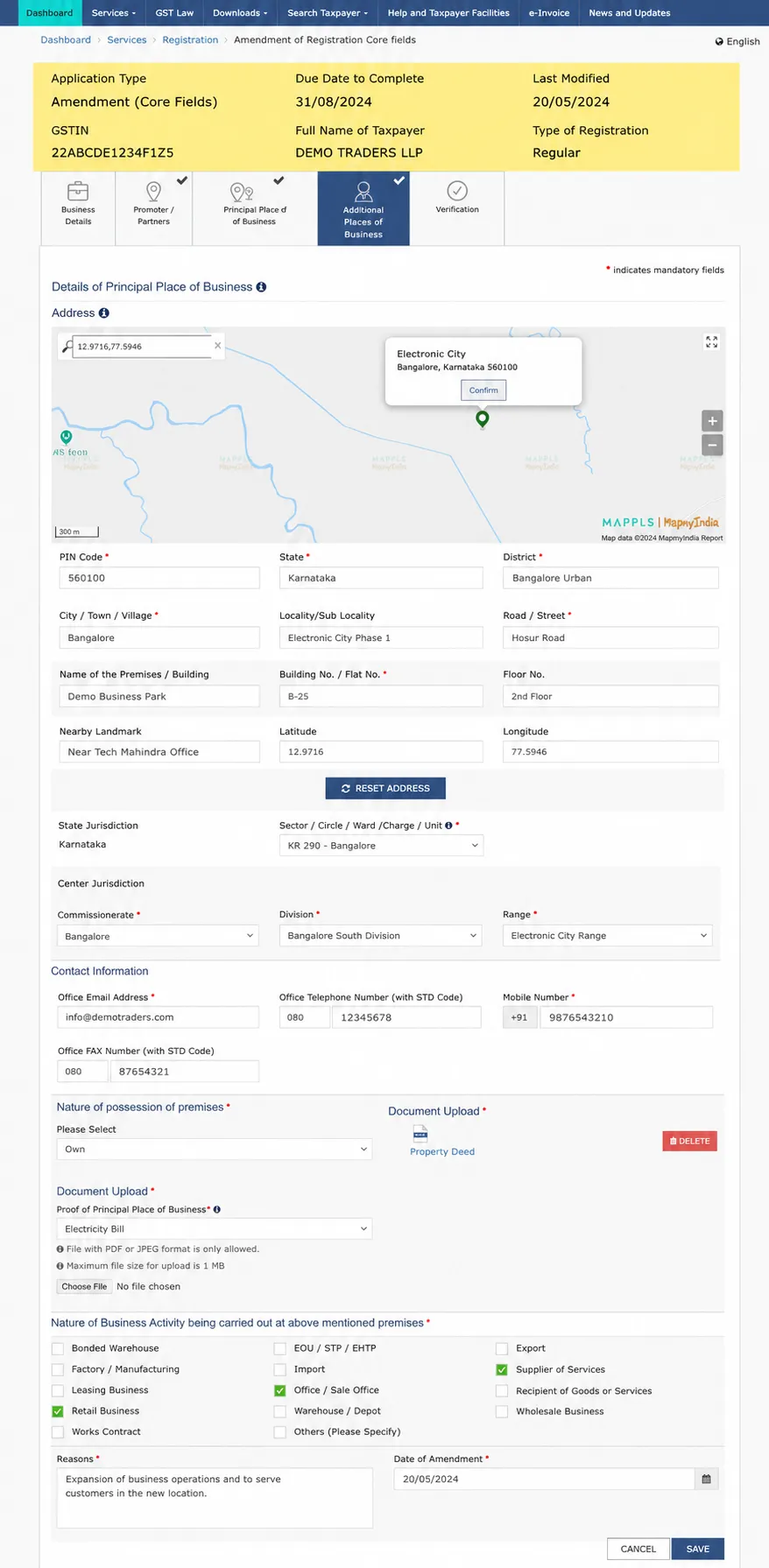Click the Promoter / Partners pin icon
Image resolution: width=769 pixels, height=1568 pixels.
click(x=153, y=191)
